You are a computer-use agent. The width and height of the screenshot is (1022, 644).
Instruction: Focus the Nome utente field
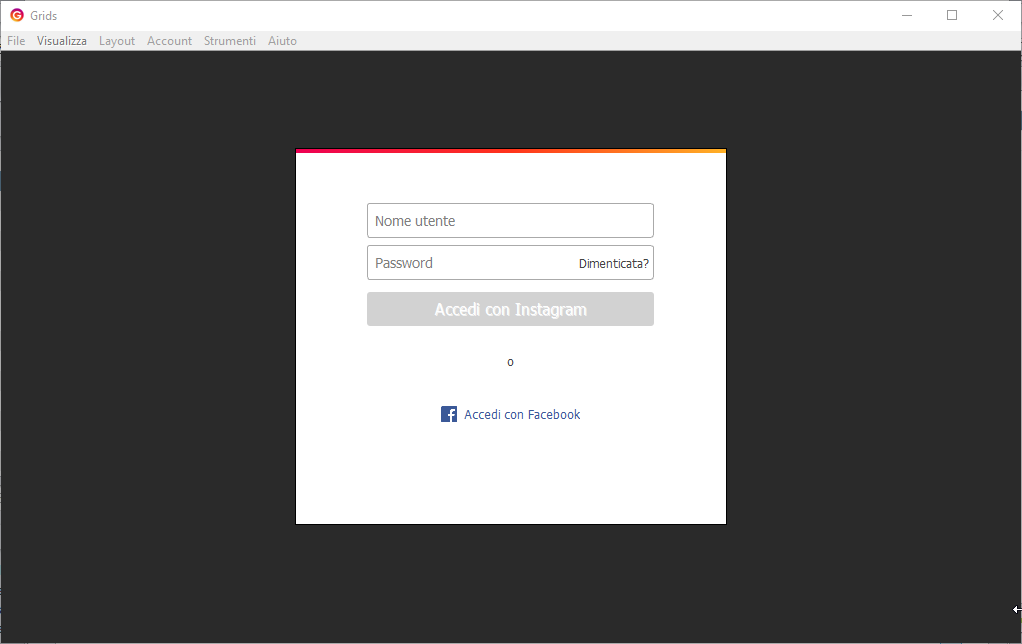[x=510, y=220]
